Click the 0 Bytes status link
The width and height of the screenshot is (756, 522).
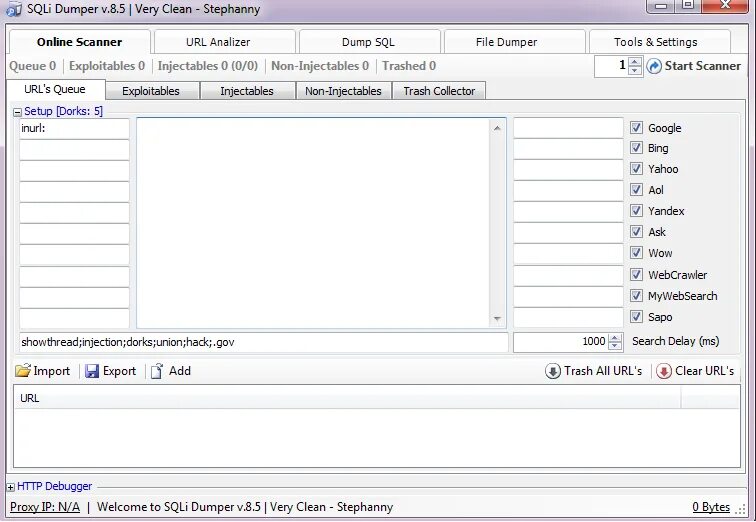(711, 507)
